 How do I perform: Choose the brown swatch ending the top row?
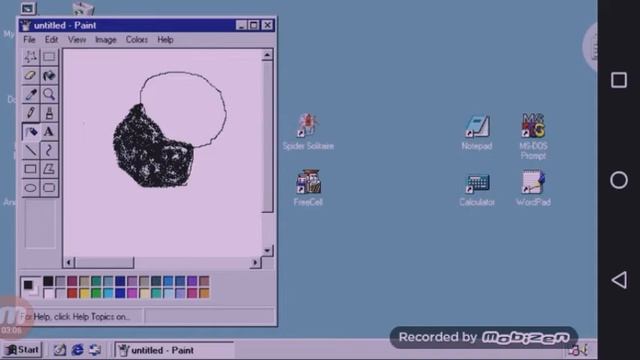pos(204,281)
